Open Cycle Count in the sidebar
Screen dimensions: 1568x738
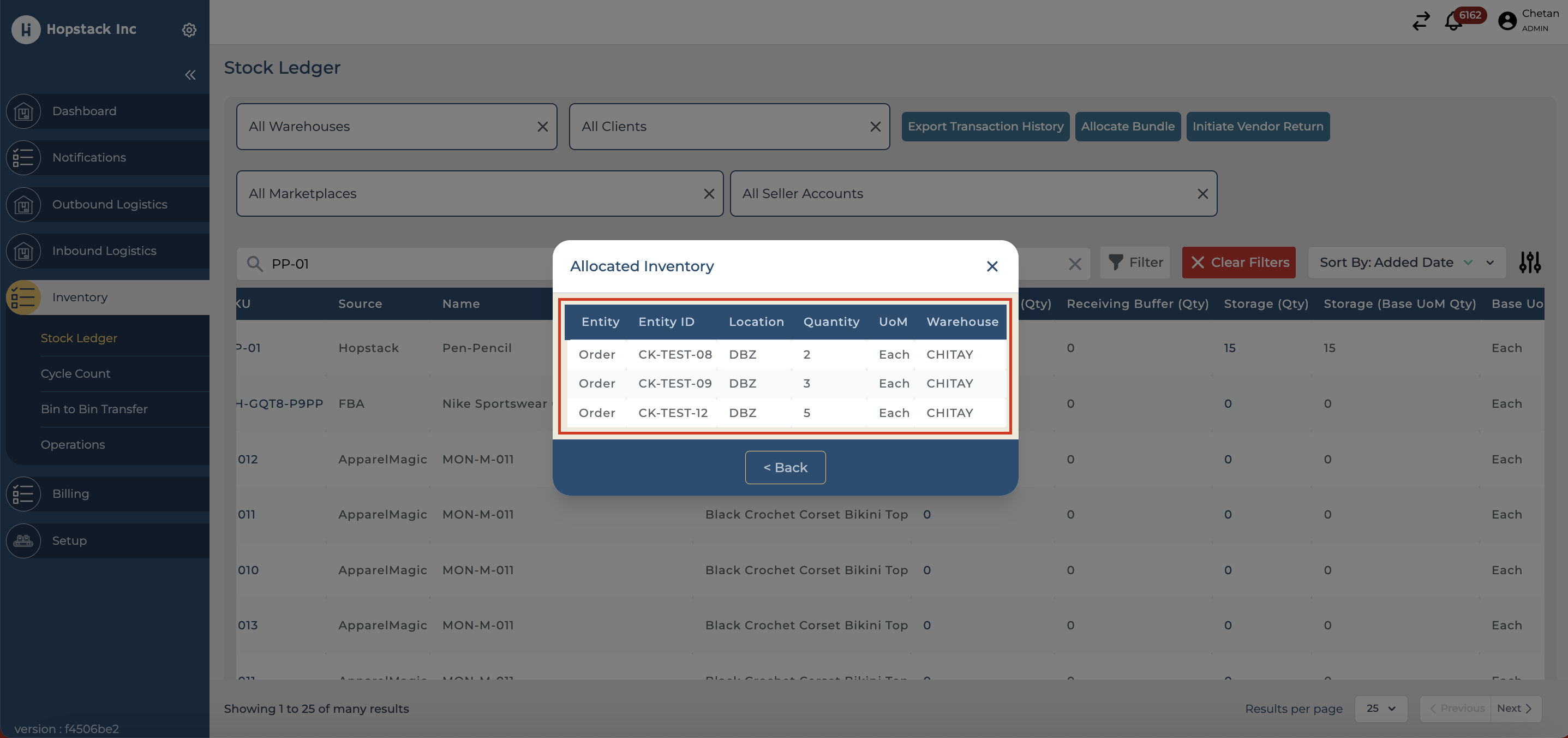(x=75, y=373)
